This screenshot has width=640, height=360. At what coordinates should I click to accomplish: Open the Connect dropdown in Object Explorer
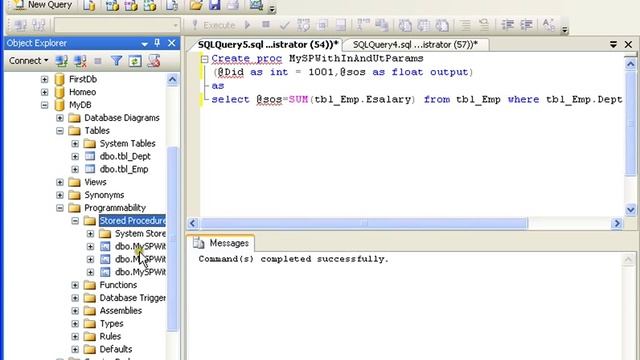[29, 61]
